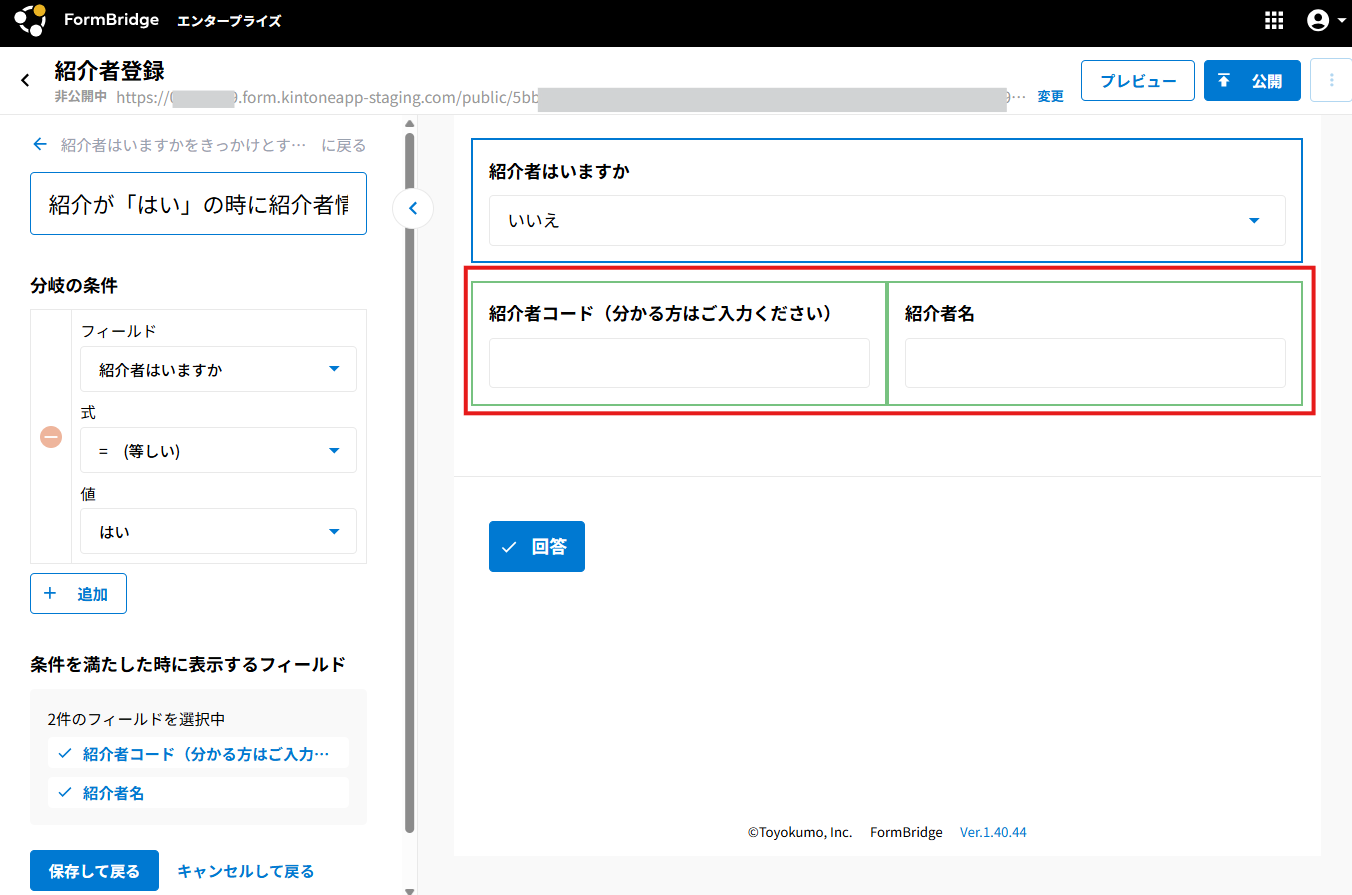Click the 紹介者名 text input field
Screen dimensions: 1352x895
point(1095,363)
